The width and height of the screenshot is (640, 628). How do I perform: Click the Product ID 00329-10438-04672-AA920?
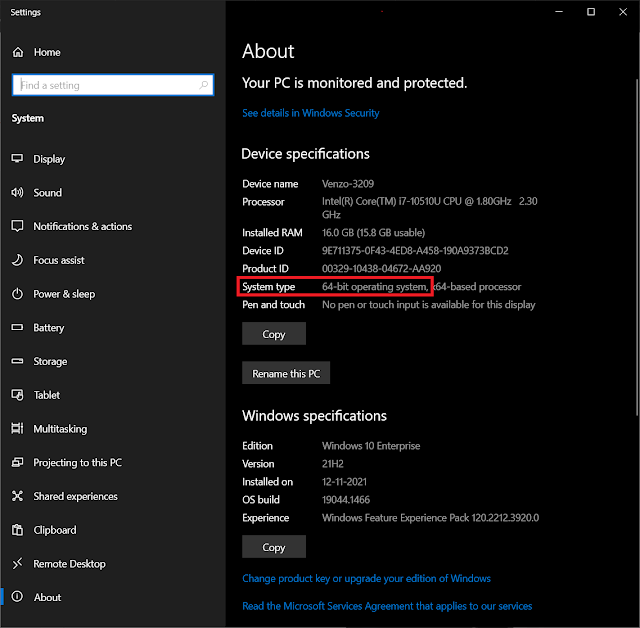(381, 269)
